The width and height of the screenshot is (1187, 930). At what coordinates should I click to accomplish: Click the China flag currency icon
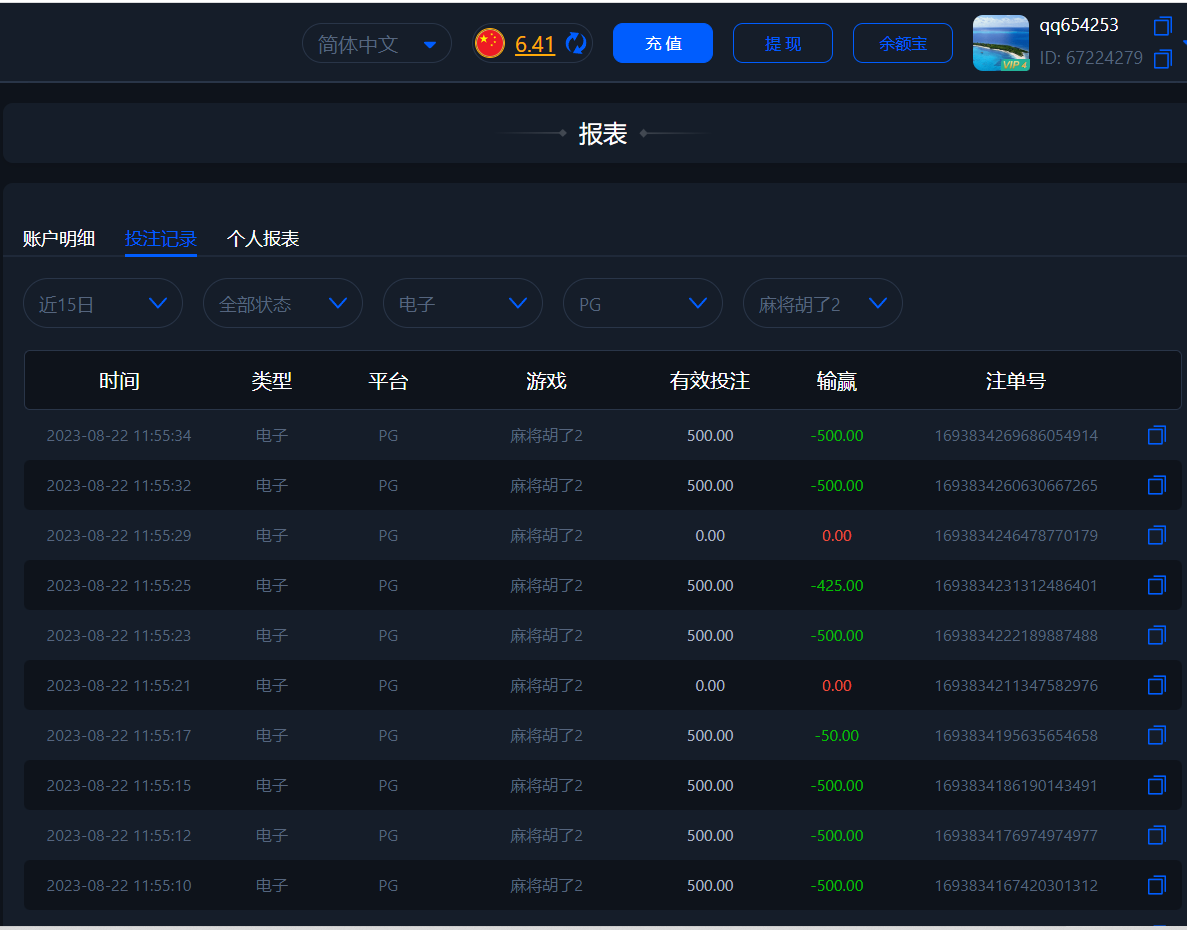490,43
